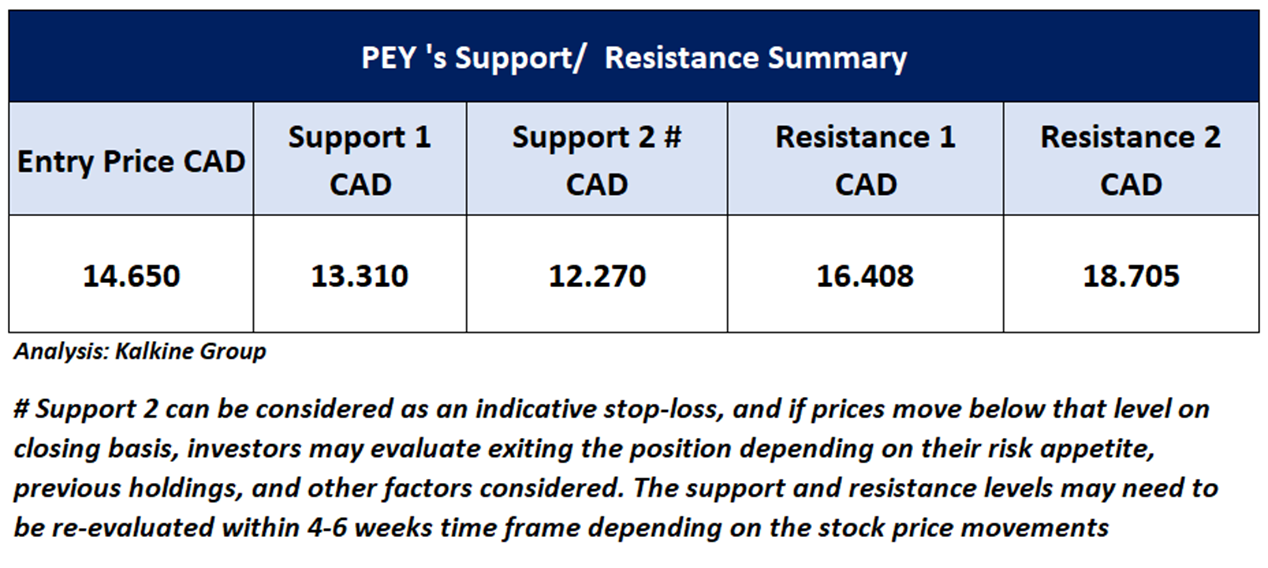Select the Support 2 # CAD header
This screenshot has width=1268, height=568.
pos(596,160)
